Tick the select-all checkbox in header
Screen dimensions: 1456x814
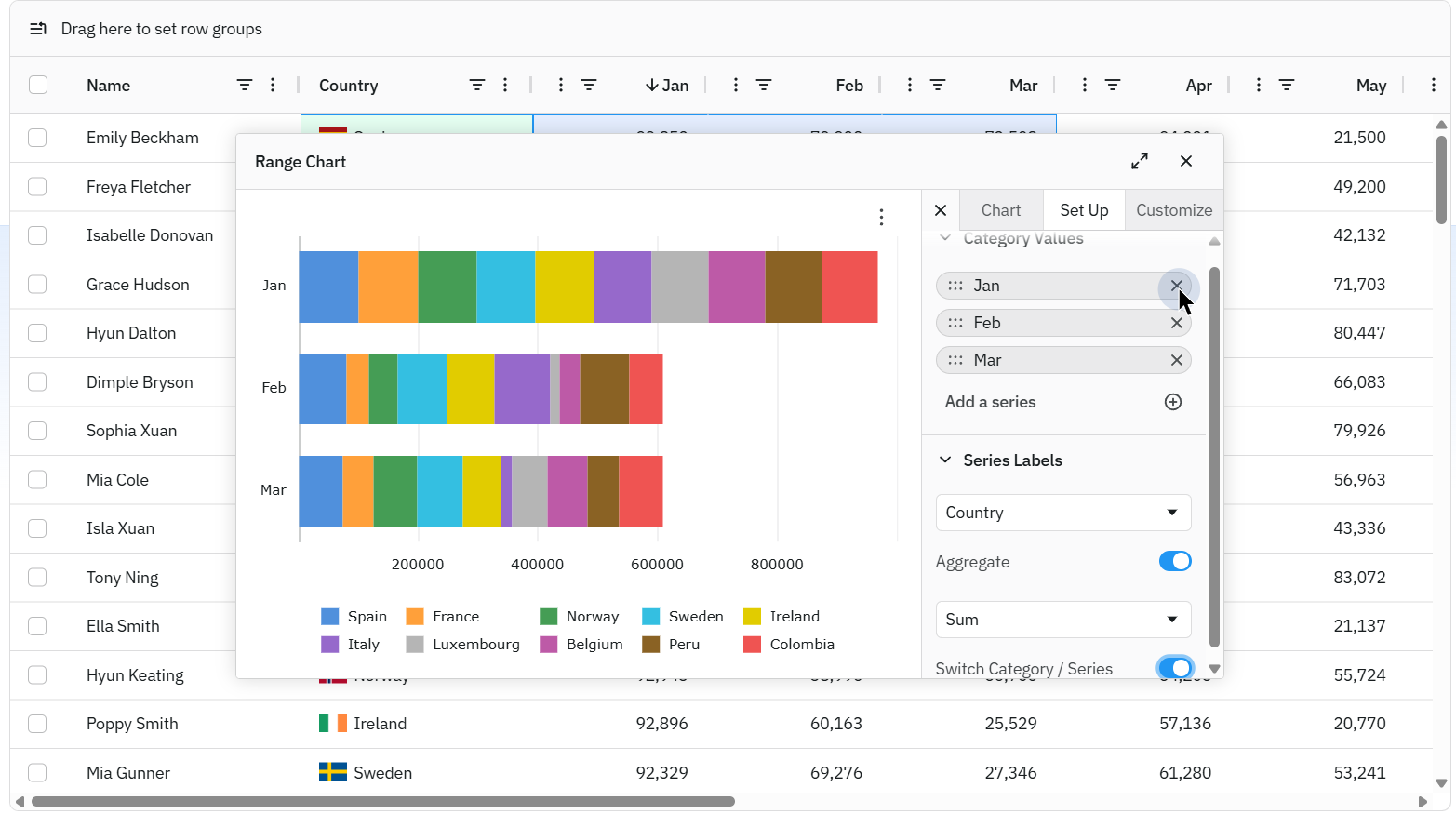tap(38, 85)
